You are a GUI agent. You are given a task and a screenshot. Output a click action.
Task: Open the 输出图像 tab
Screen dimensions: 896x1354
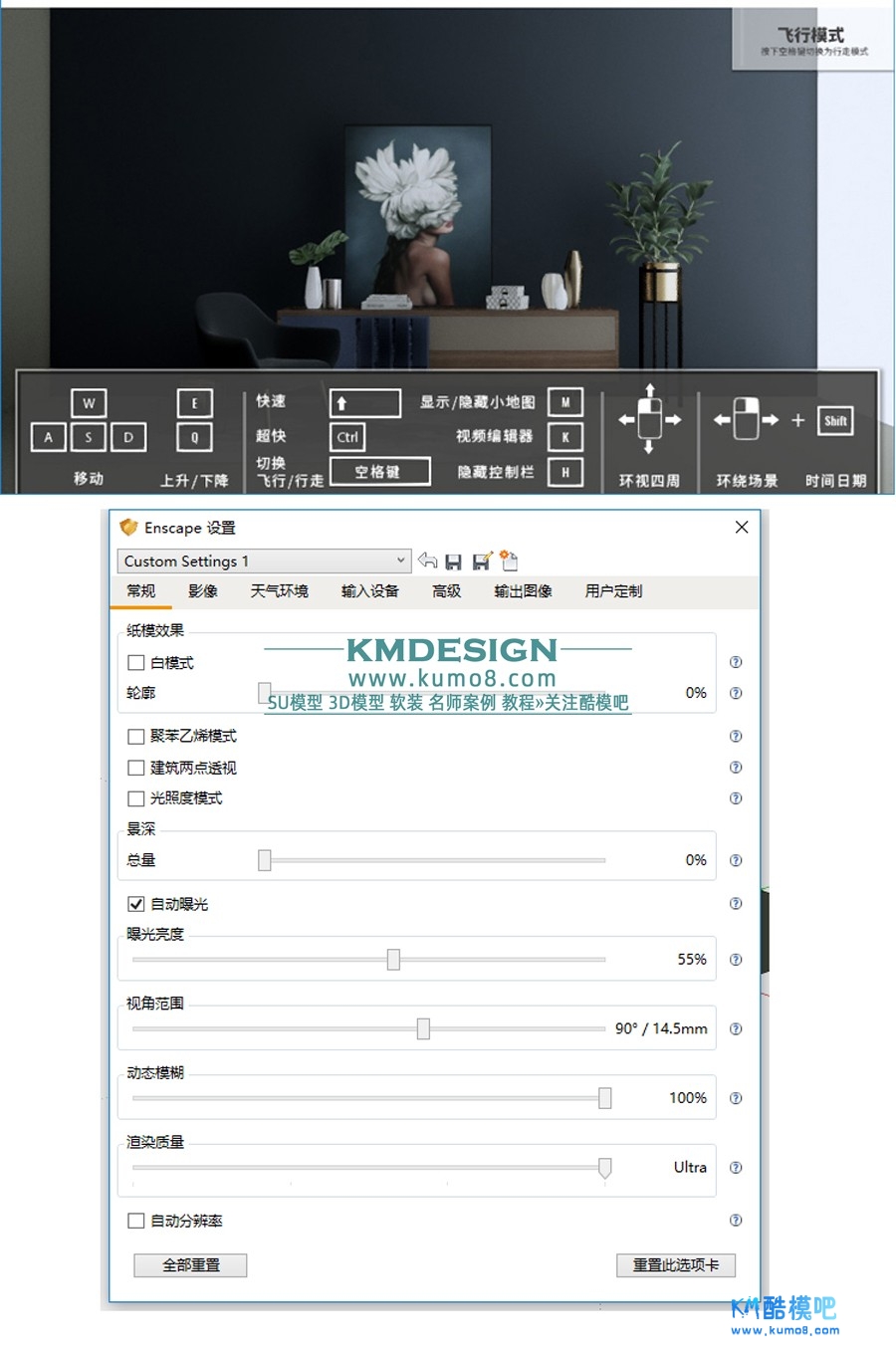point(523,591)
